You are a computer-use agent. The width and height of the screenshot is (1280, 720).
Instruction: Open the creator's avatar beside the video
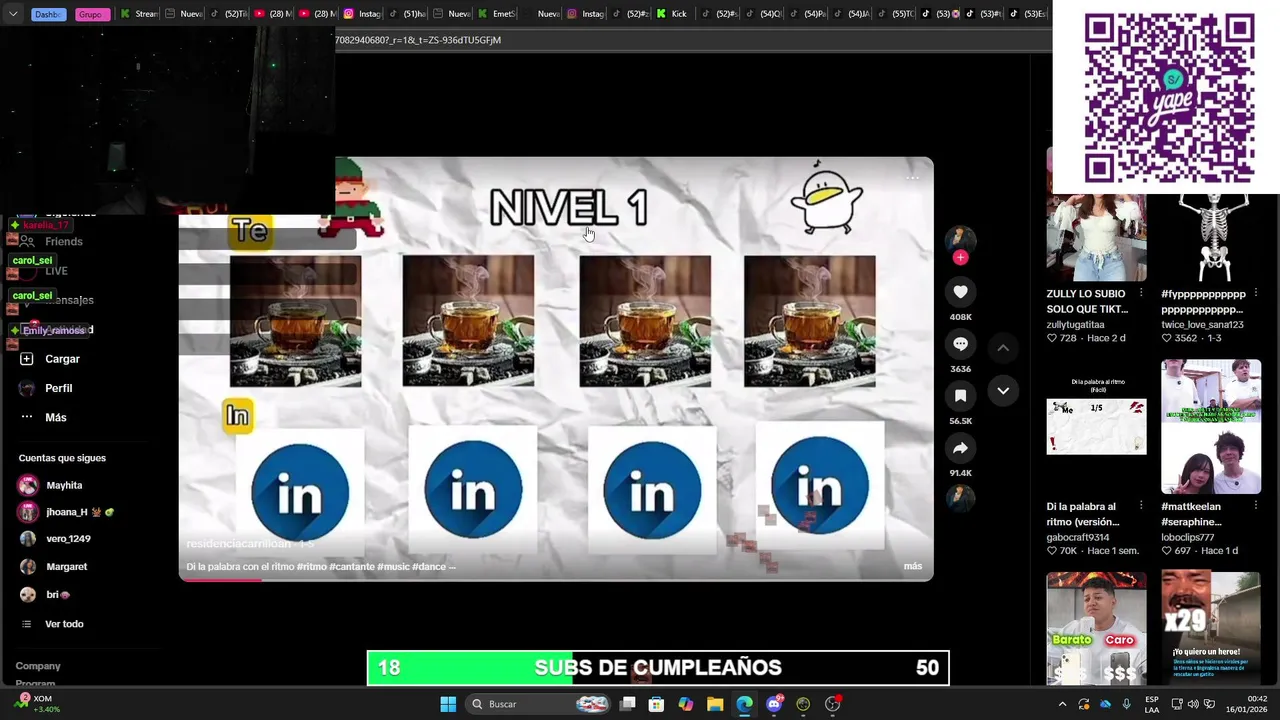point(960,238)
